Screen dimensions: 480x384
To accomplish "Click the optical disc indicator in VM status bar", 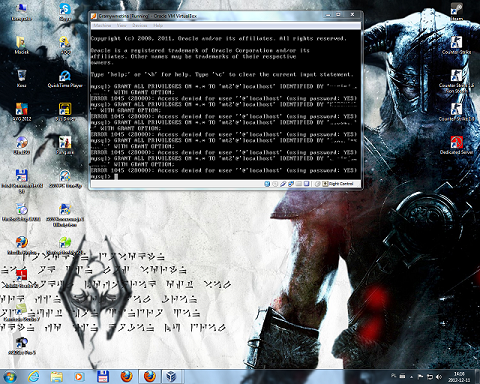I will point(275,184).
